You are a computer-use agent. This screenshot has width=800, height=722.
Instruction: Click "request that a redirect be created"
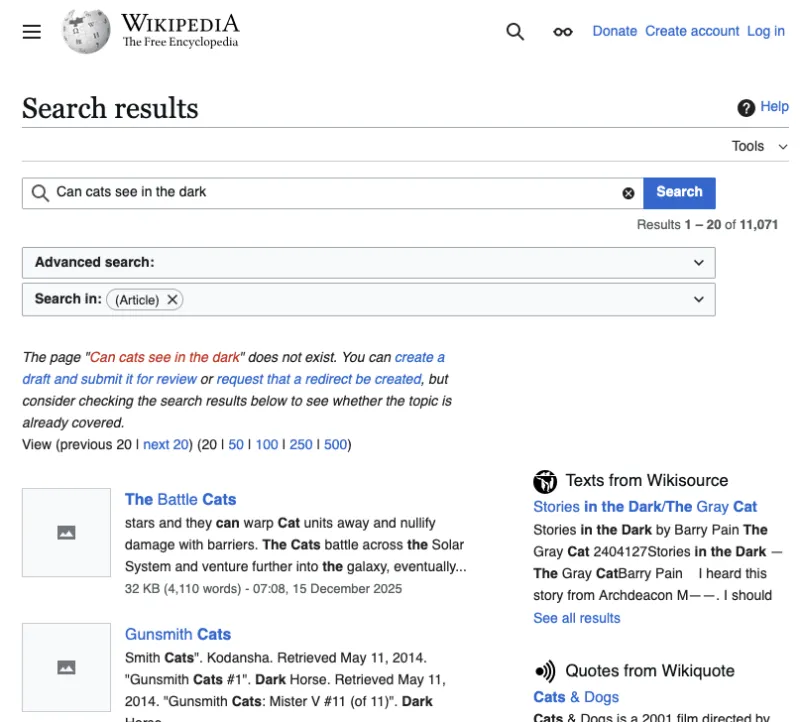(319, 379)
